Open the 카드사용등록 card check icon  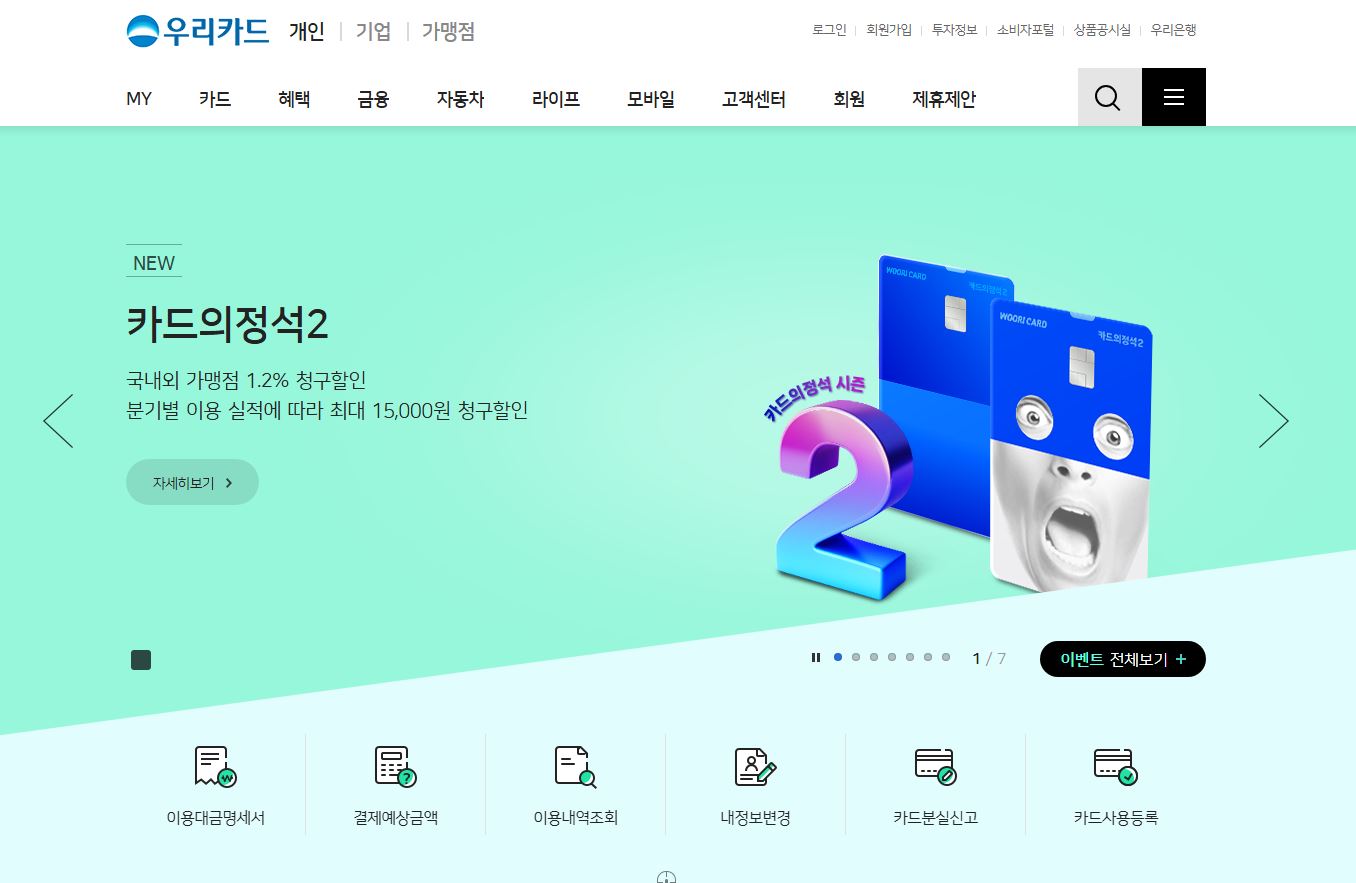click(x=1115, y=767)
